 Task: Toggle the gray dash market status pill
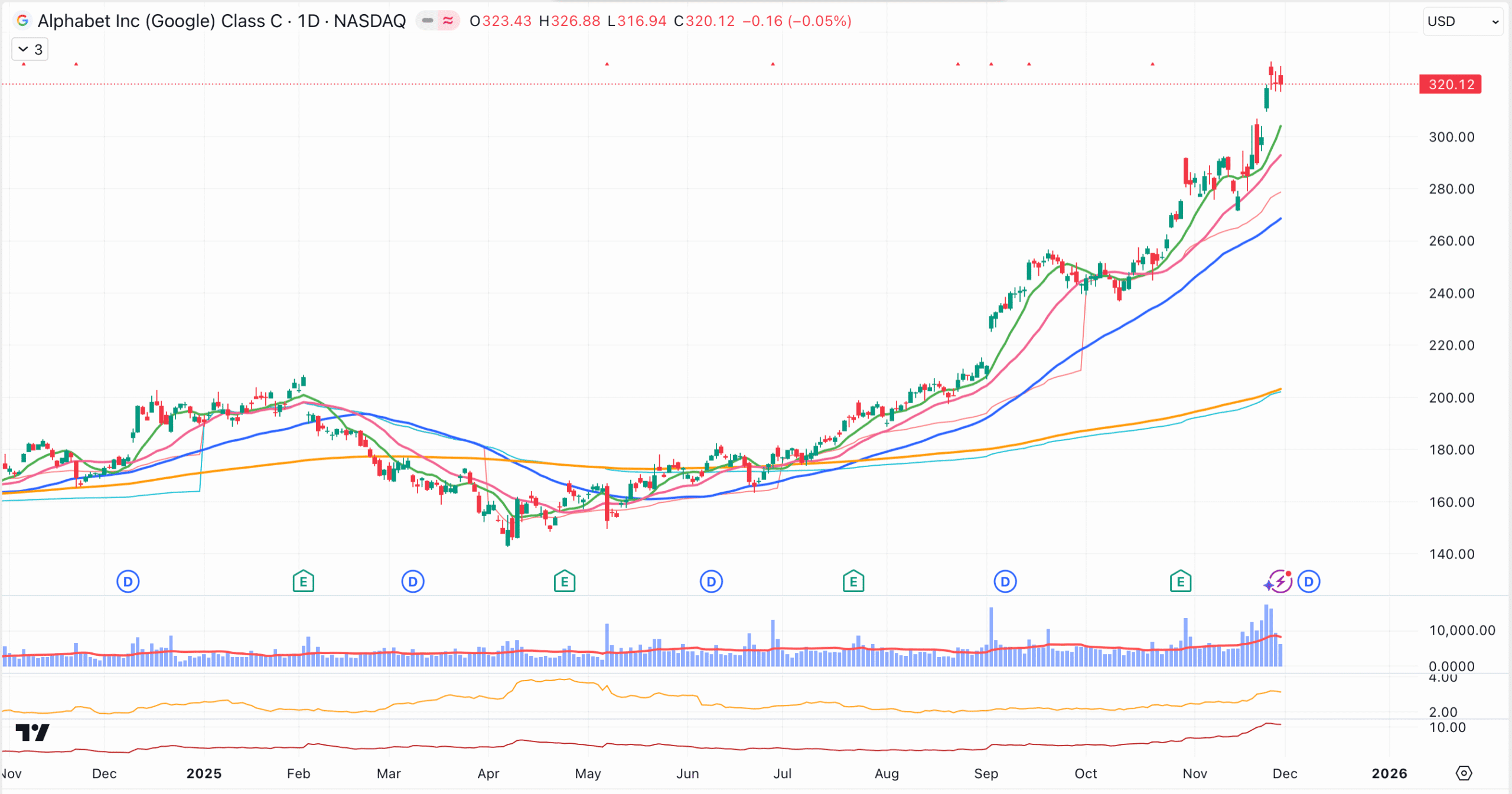coord(428,21)
